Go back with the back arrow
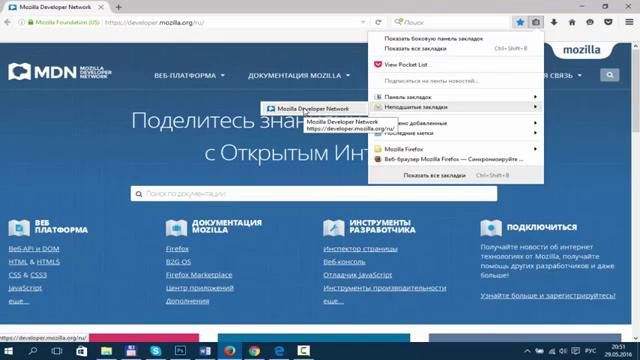Viewport: 640px width, 360px height. point(7,22)
